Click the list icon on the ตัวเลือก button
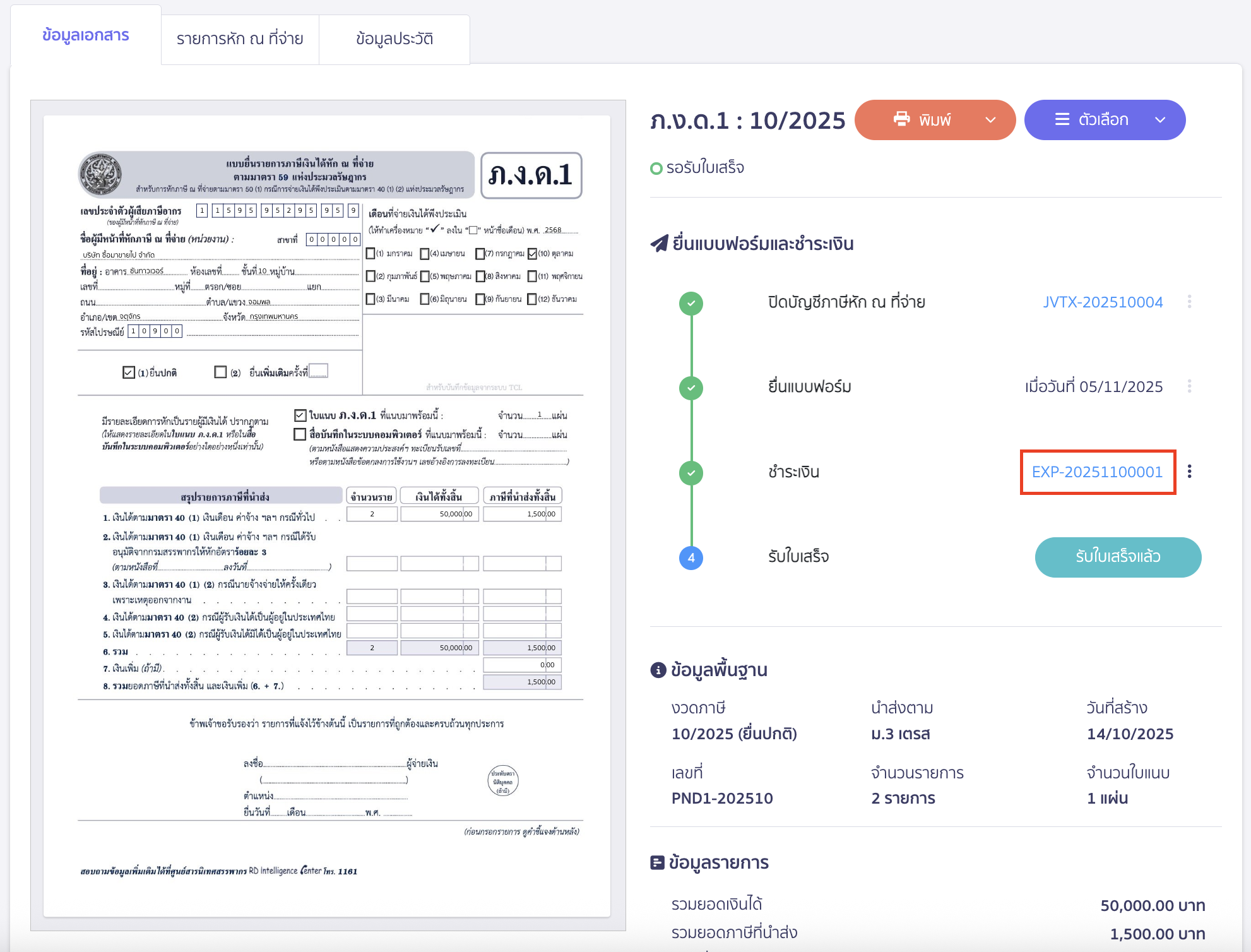 click(x=1062, y=119)
